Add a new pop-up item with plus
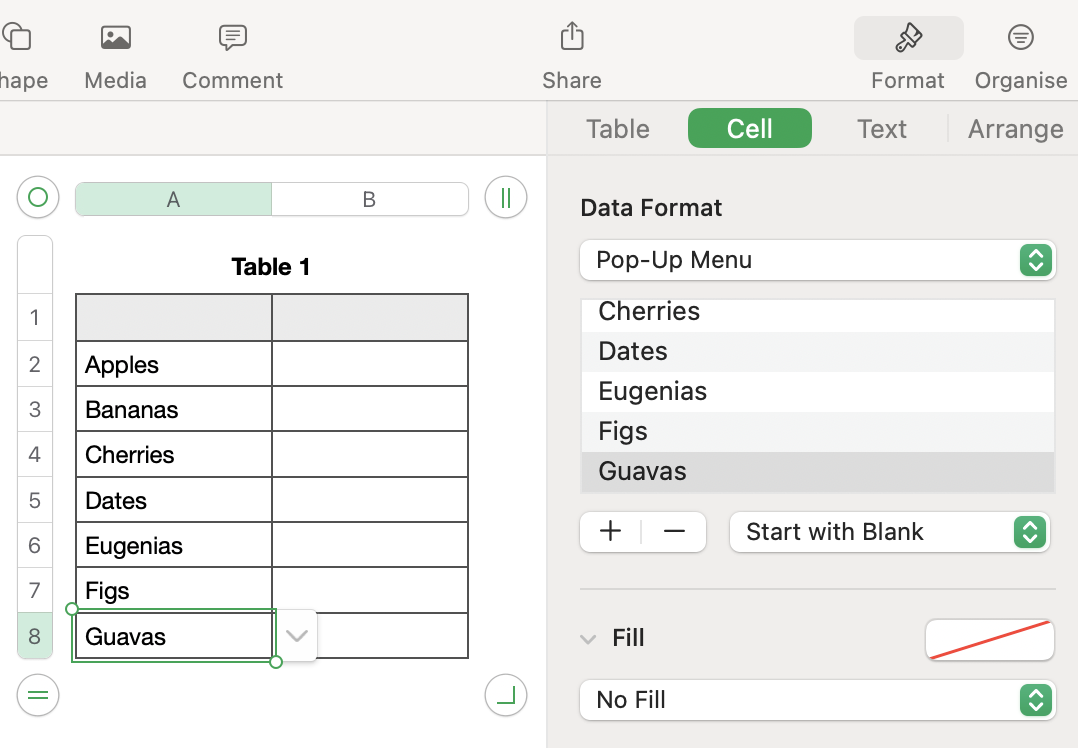Screen dimensions: 1078x748 tap(610, 532)
